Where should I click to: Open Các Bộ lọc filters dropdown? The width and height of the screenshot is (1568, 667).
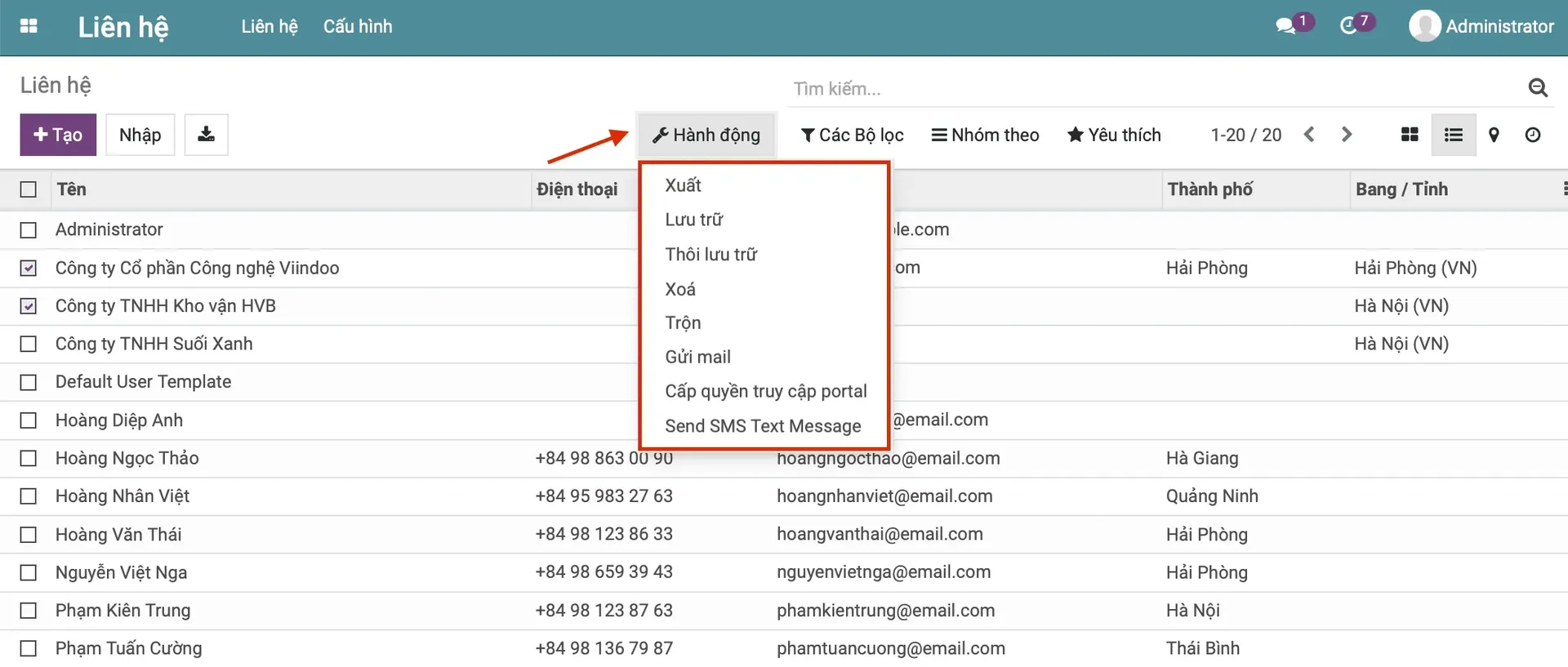pos(852,135)
